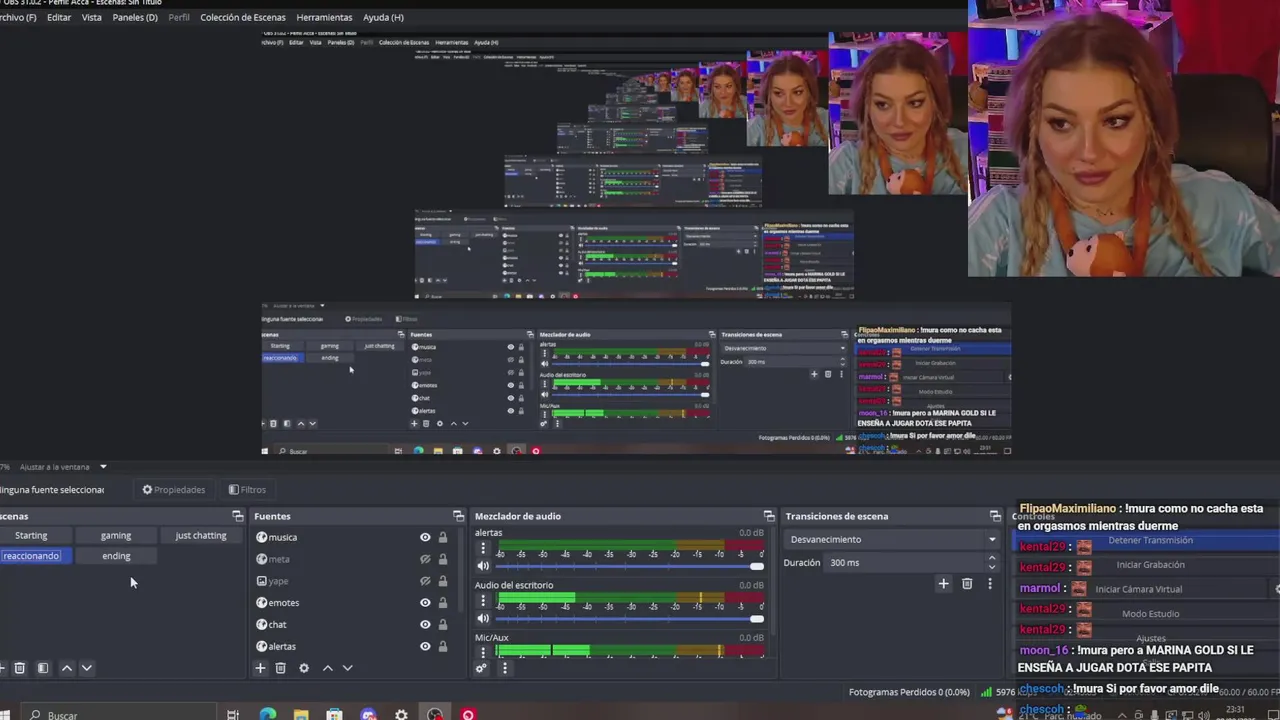Hide the chat source

pos(425,625)
